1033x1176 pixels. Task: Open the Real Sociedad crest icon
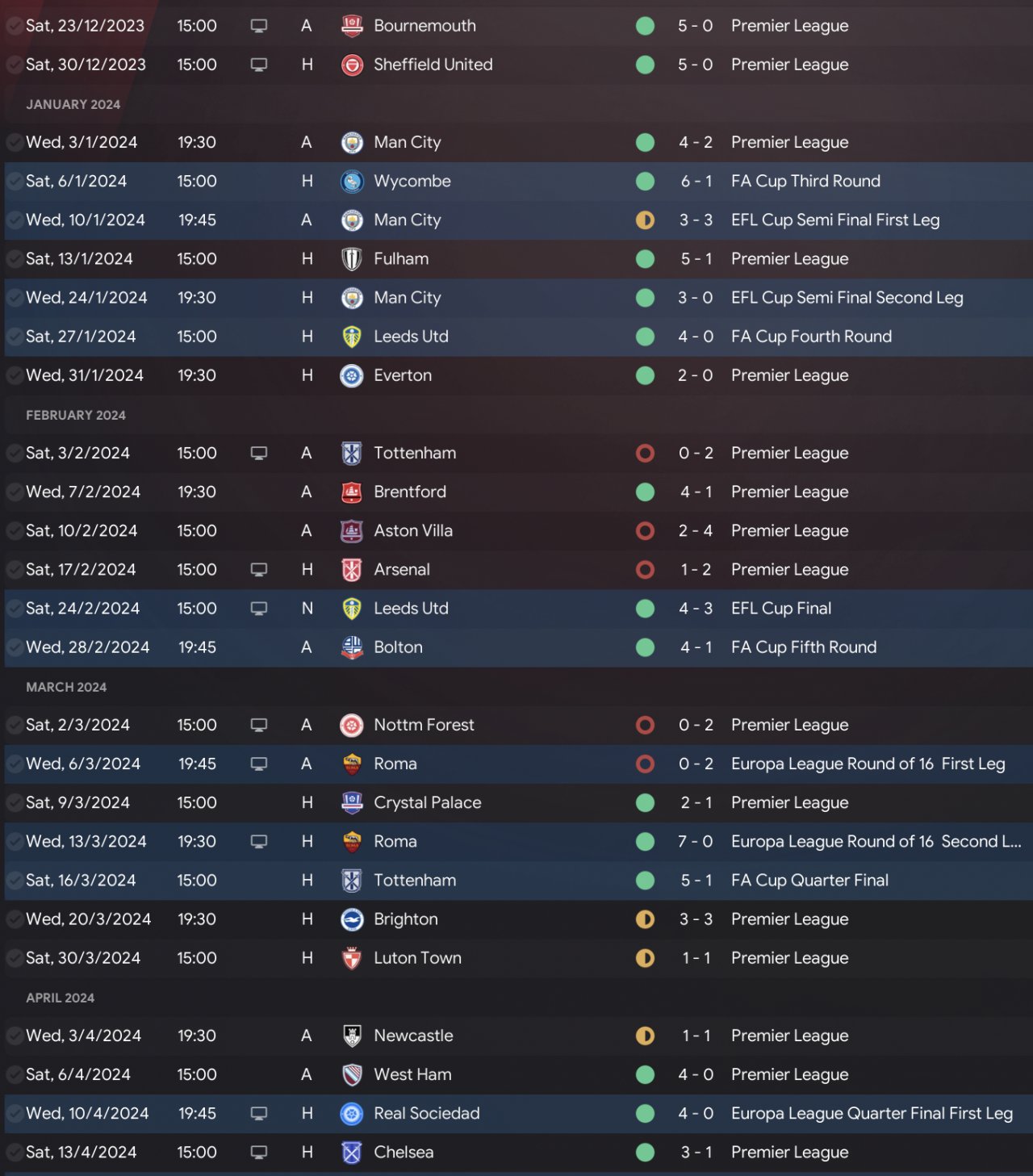click(x=352, y=1114)
